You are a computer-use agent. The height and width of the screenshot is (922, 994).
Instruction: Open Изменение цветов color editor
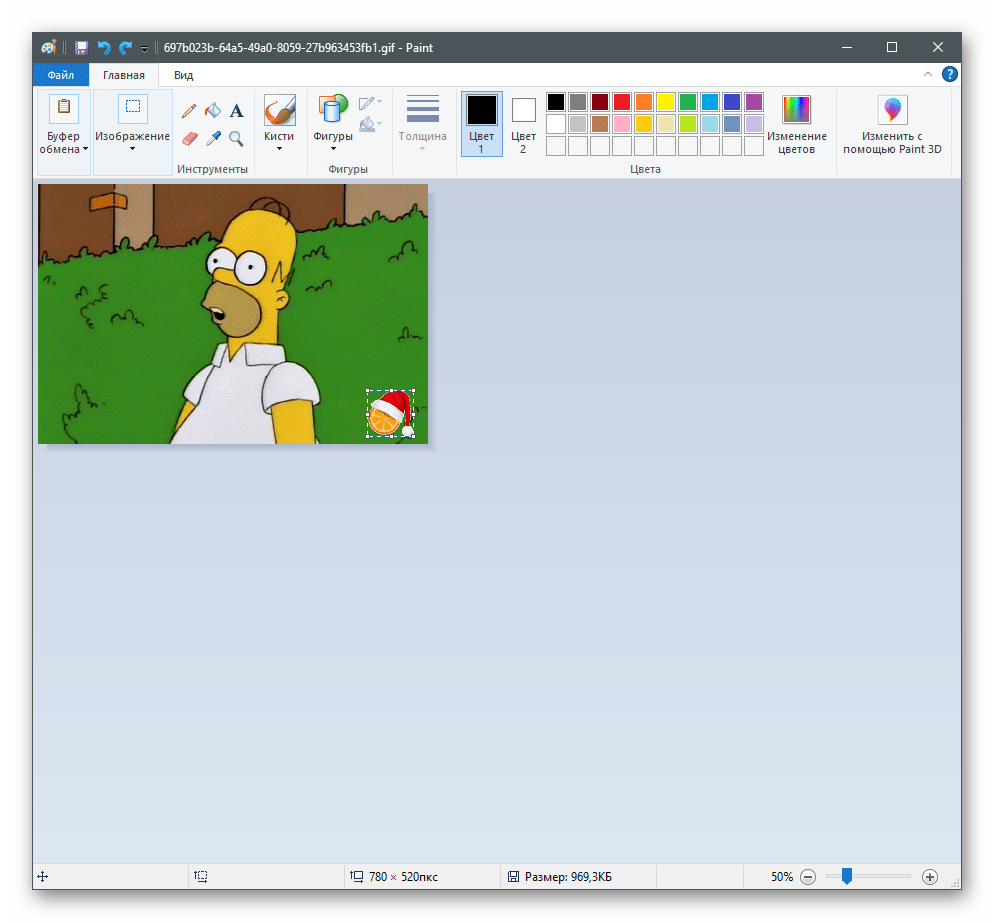click(797, 123)
